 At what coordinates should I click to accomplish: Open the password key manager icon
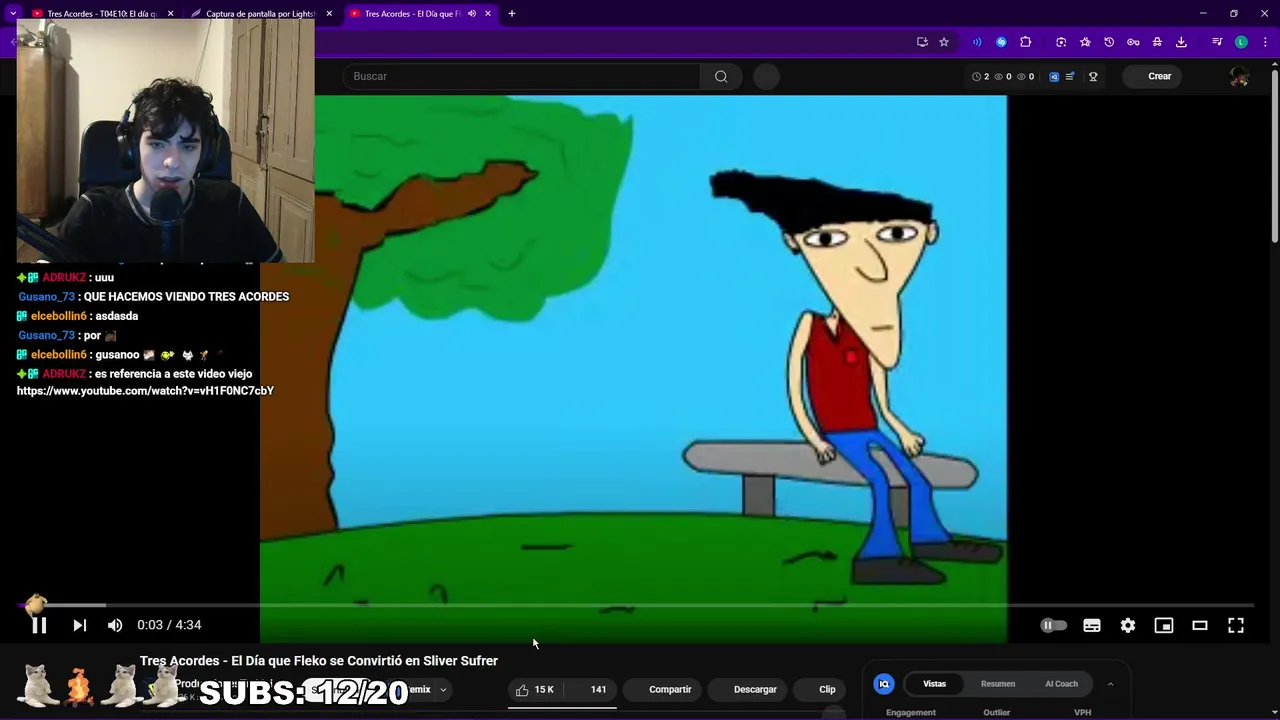pos(1133,42)
